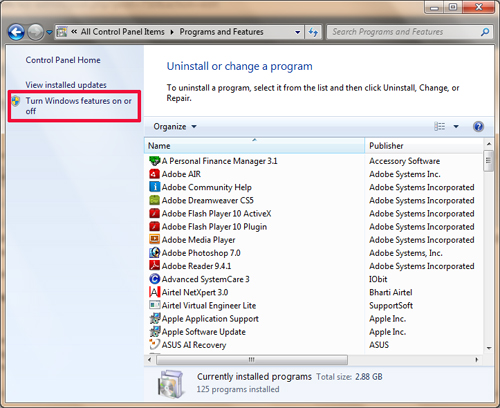
Task: Open Control Panel Home link
Action: tap(63, 60)
